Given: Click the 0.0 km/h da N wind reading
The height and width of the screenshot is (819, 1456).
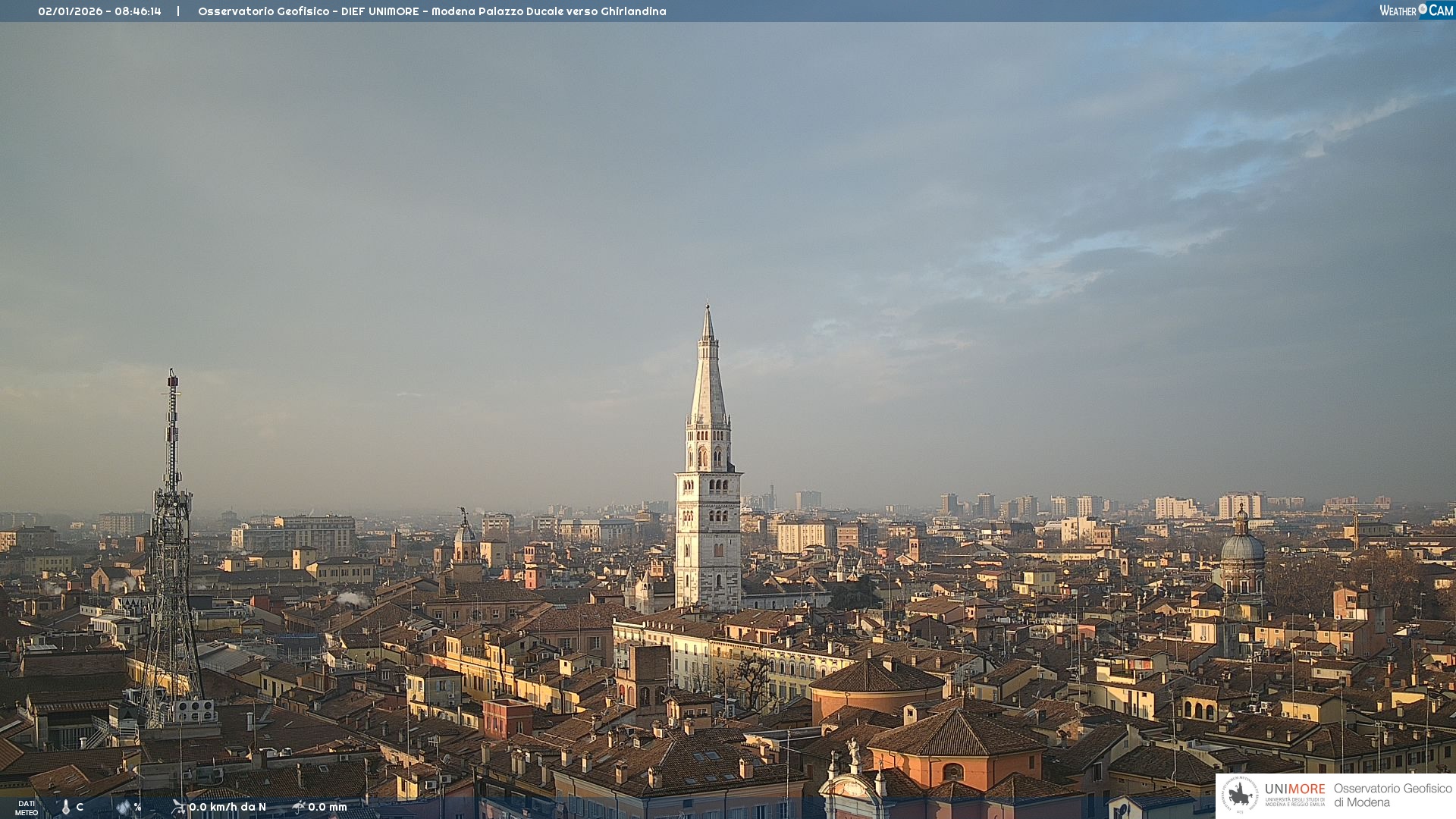Looking at the screenshot, I should 227,807.
